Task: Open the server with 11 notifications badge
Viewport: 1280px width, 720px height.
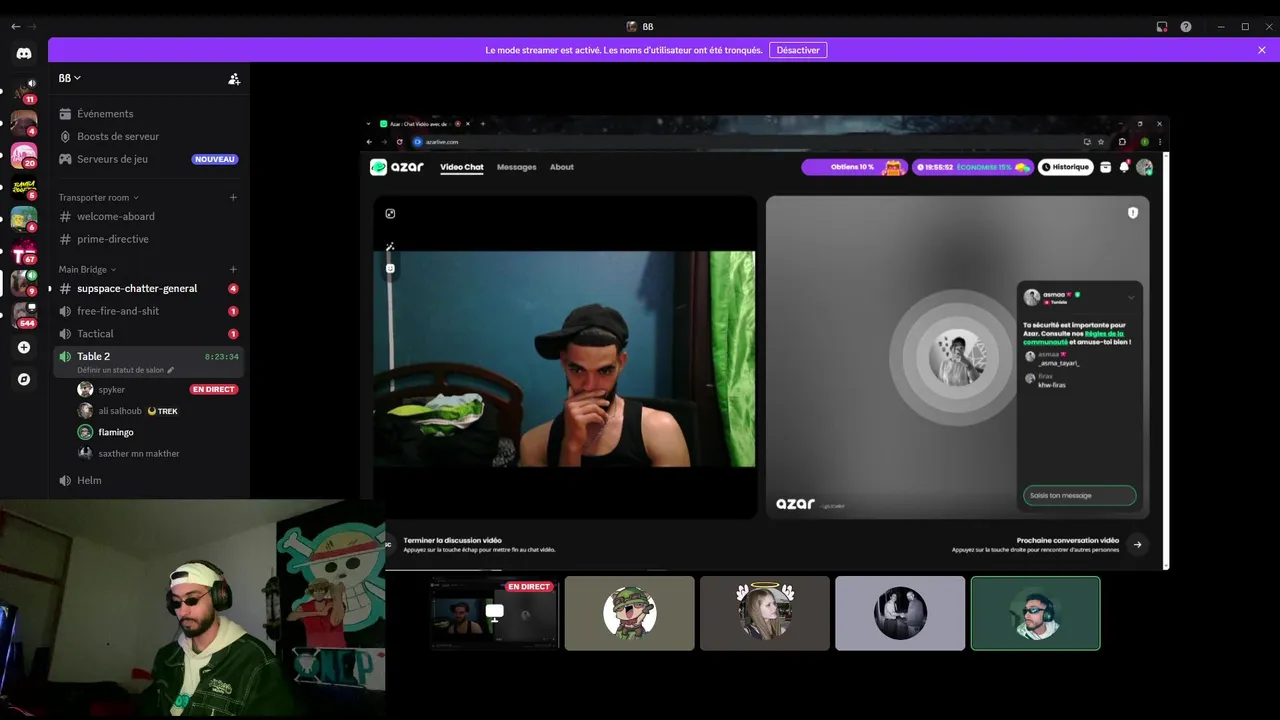Action: pyautogui.click(x=24, y=91)
